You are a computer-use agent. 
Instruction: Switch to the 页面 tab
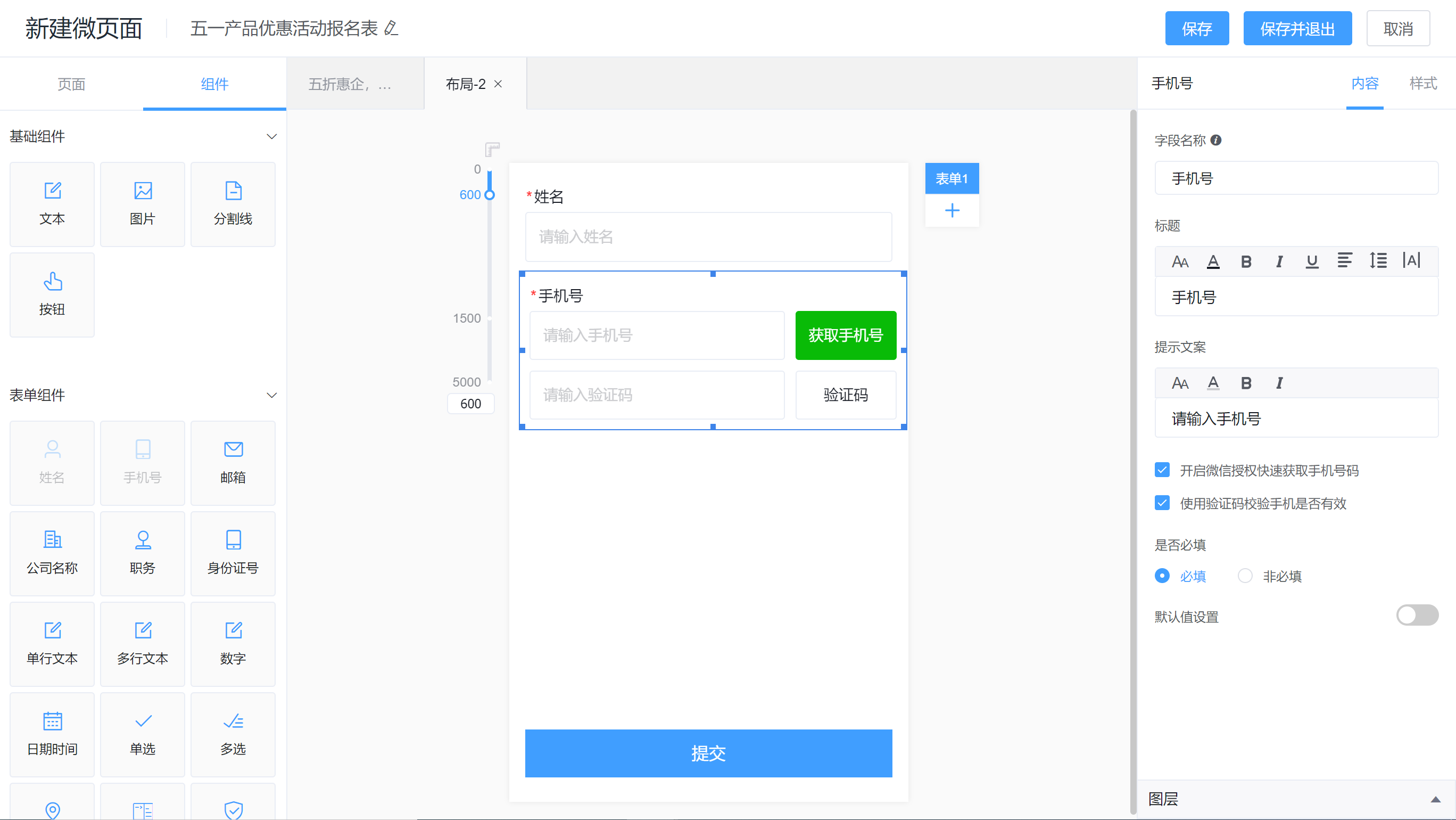pos(72,84)
